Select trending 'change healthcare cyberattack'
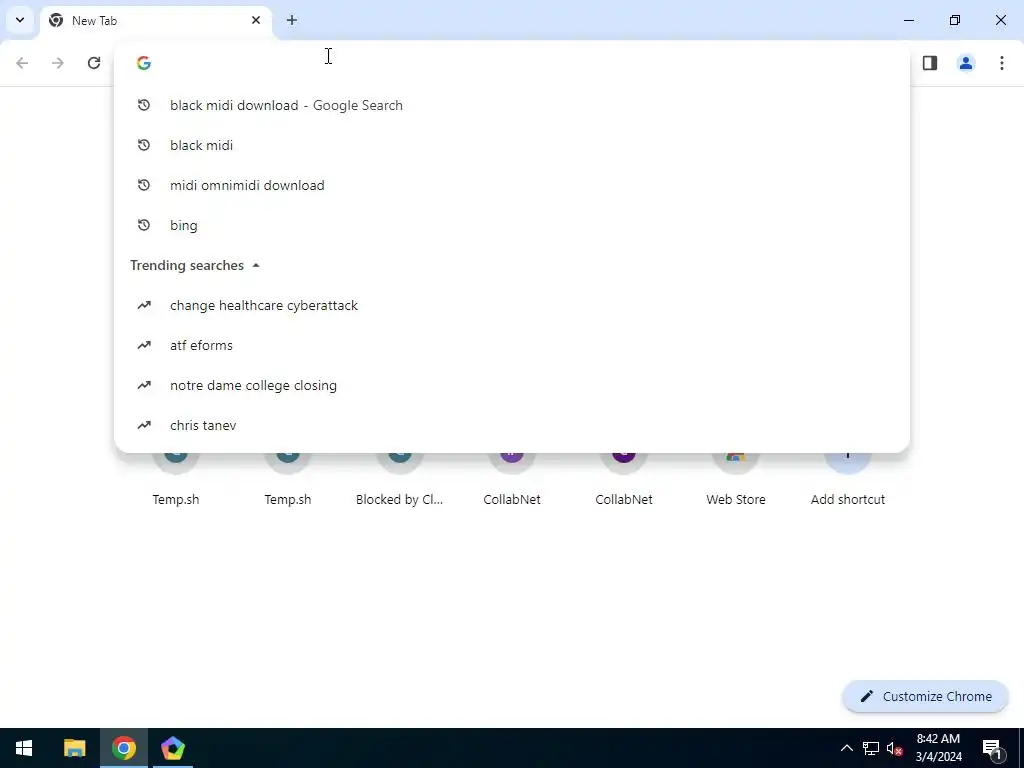This screenshot has width=1024, height=768. click(511, 305)
